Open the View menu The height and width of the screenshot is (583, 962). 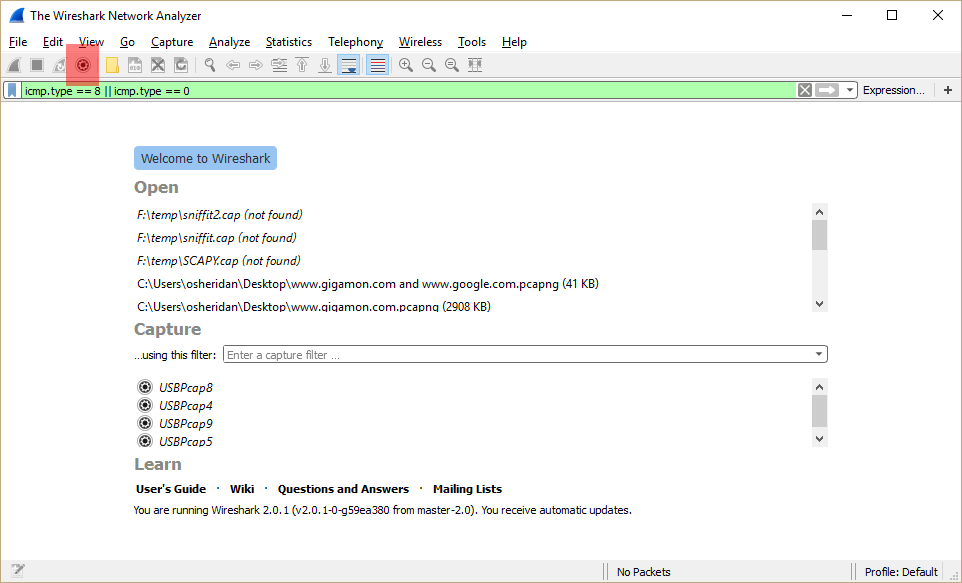(x=91, y=42)
